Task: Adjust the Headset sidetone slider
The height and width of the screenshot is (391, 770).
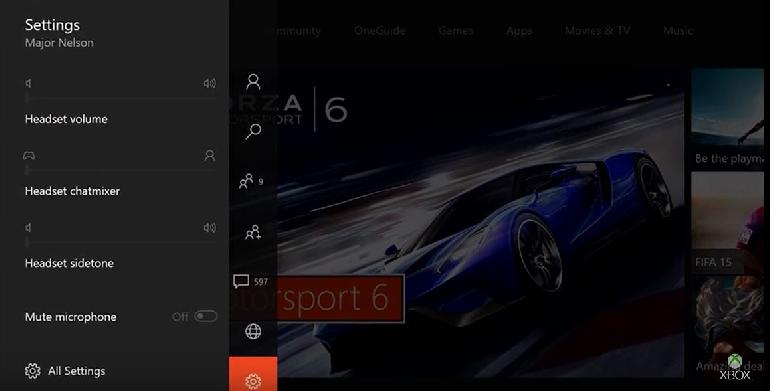Action: (121, 243)
